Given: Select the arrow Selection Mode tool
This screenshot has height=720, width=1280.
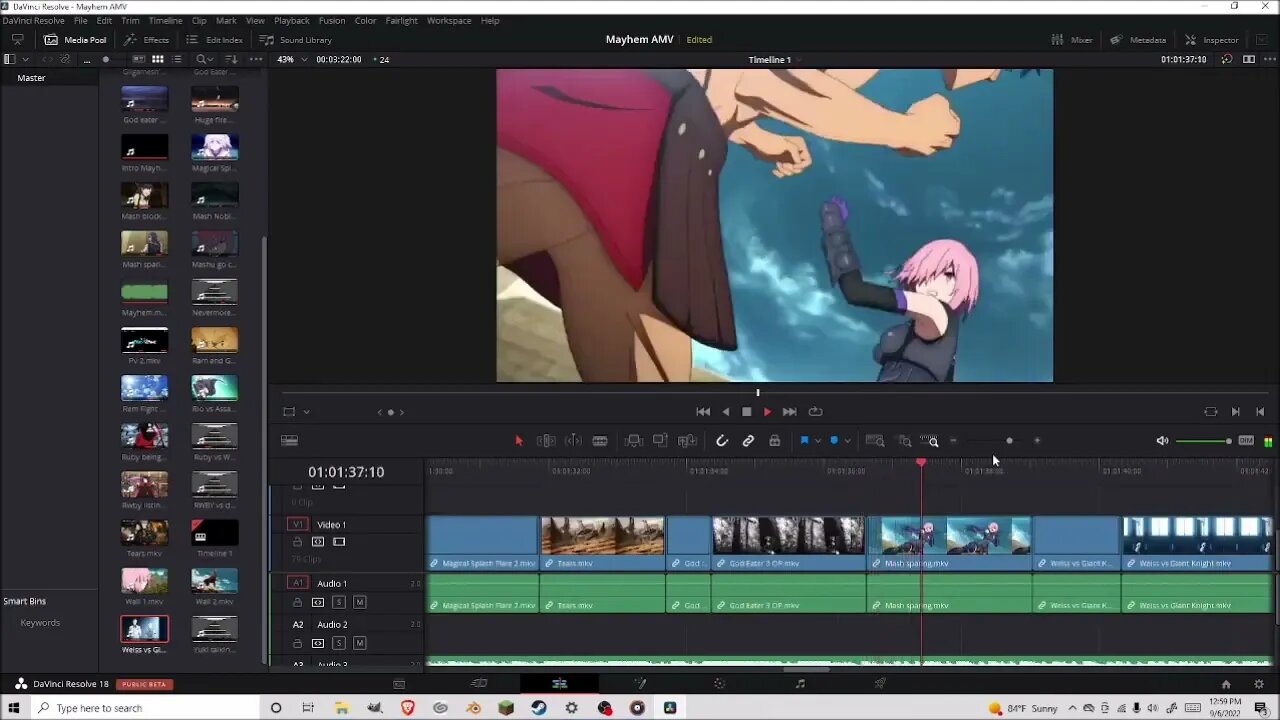Looking at the screenshot, I should click(x=518, y=441).
